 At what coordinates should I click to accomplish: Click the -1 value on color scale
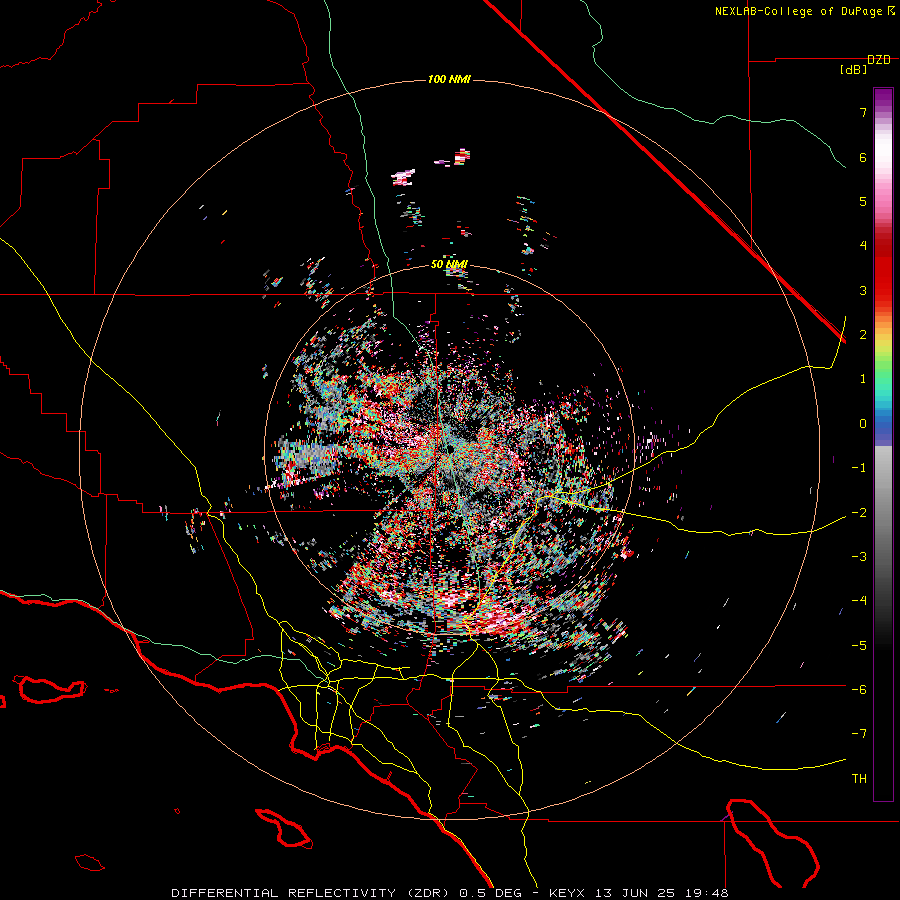tap(859, 467)
